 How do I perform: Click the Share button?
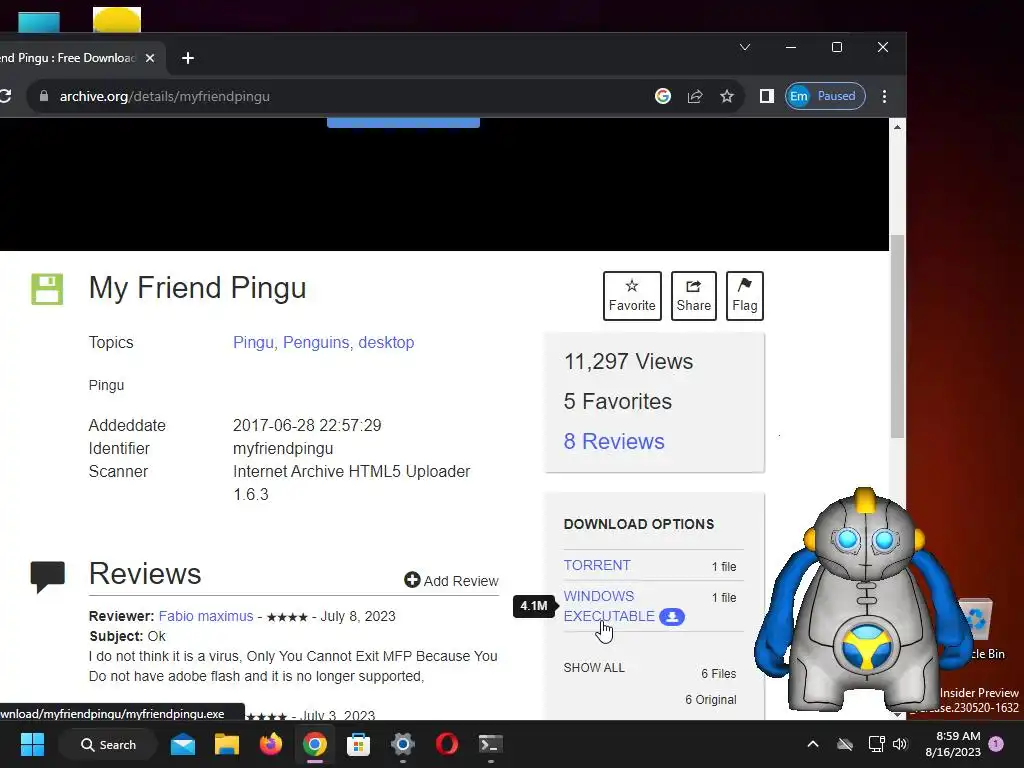[x=694, y=296]
